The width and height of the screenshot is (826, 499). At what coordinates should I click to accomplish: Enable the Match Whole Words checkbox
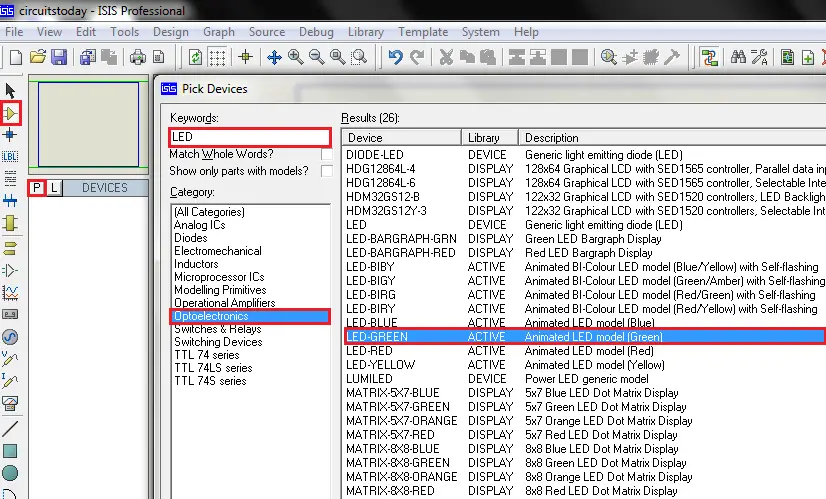coord(327,154)
